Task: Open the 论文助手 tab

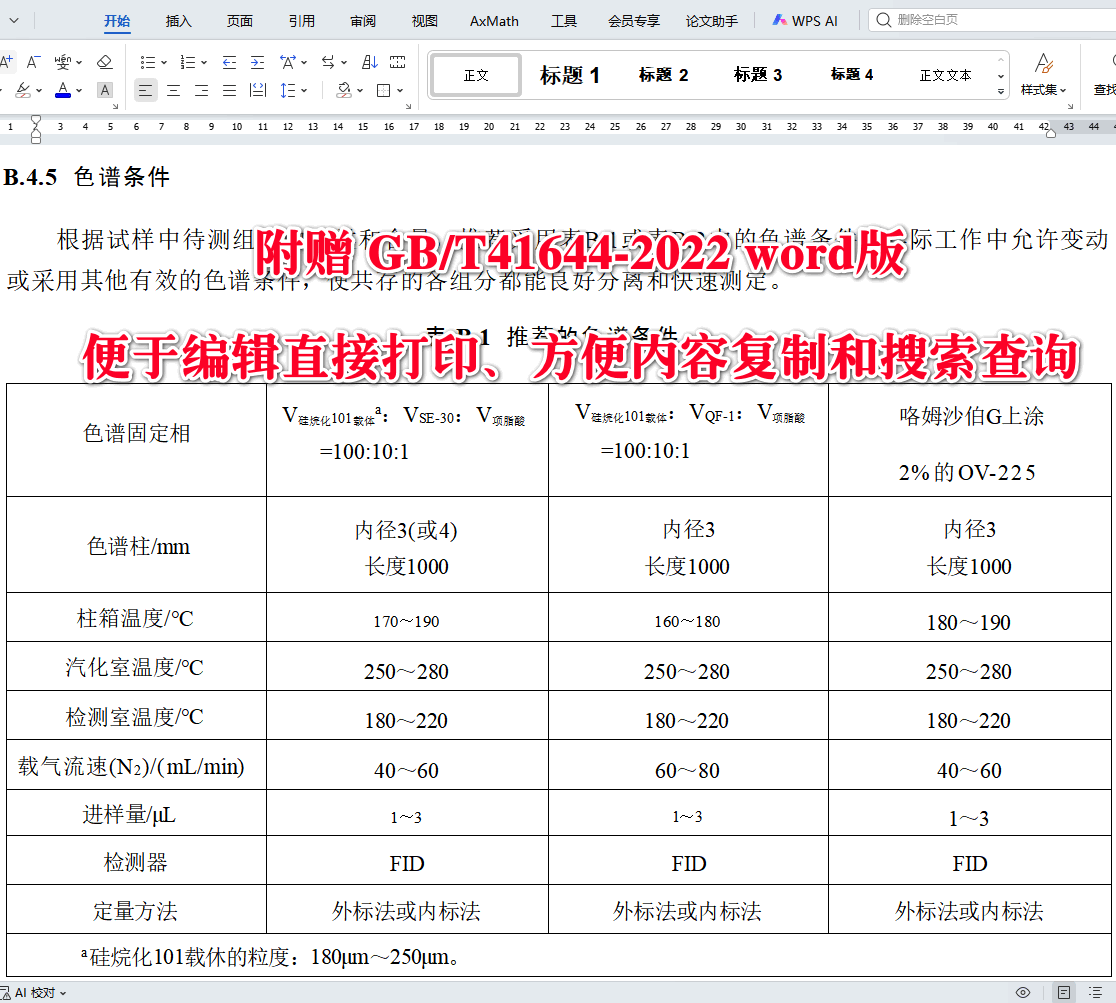Action: point(712,21)
